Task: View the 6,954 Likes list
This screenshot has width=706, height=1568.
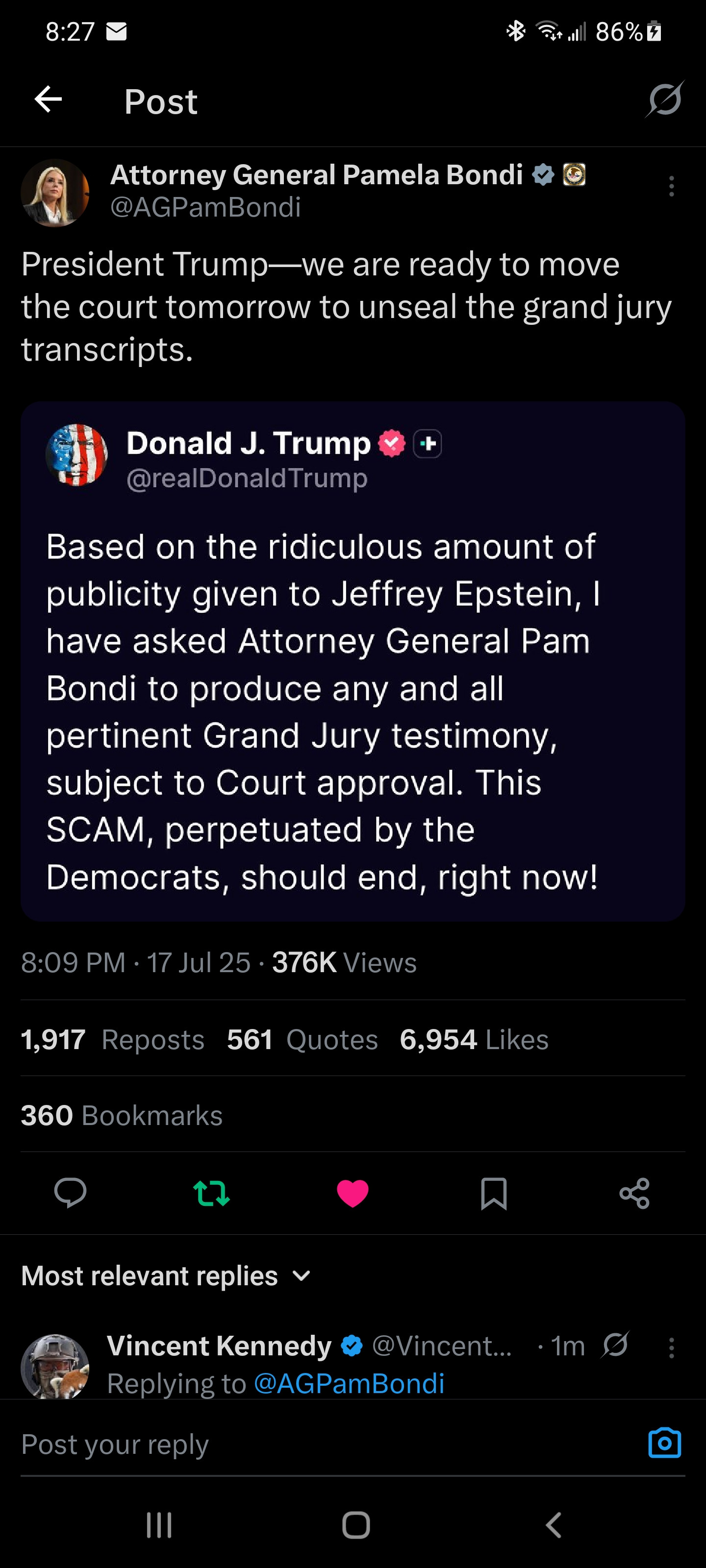Action: click(x=474, y=1040)
